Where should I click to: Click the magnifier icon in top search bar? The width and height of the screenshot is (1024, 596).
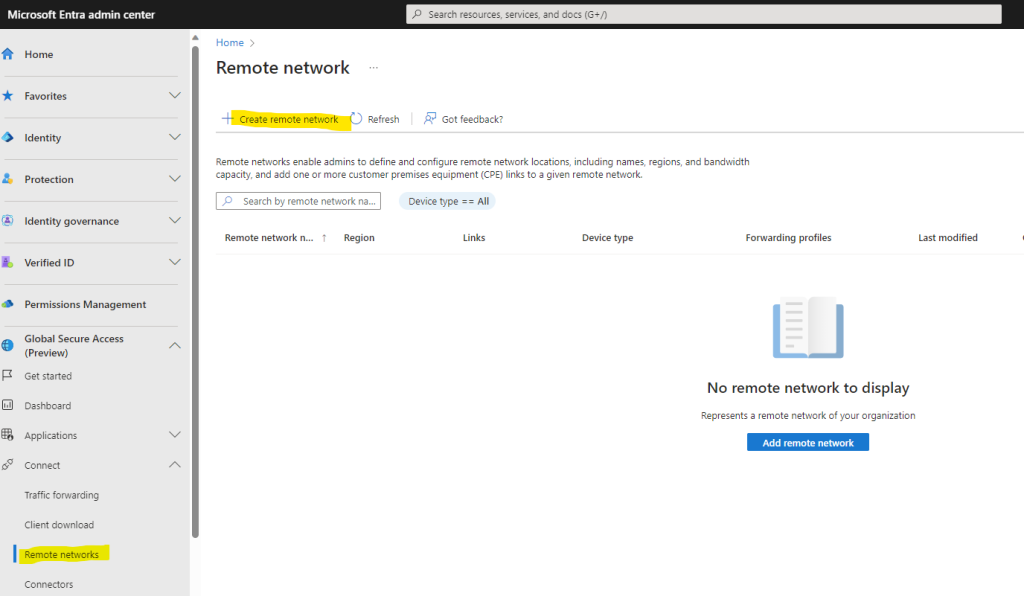pyautogui.click(x=417, y=14)
